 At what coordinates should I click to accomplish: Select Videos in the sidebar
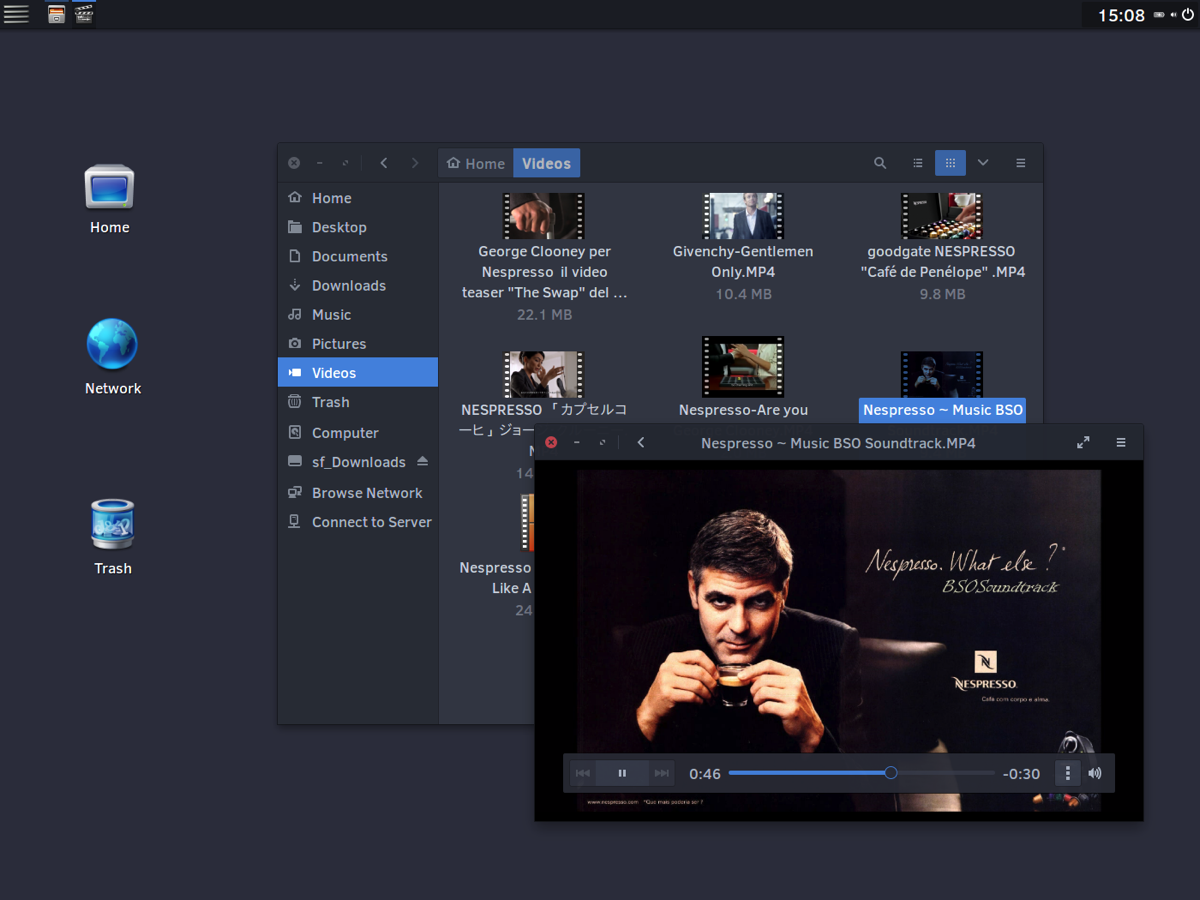(x=358, y=372)
